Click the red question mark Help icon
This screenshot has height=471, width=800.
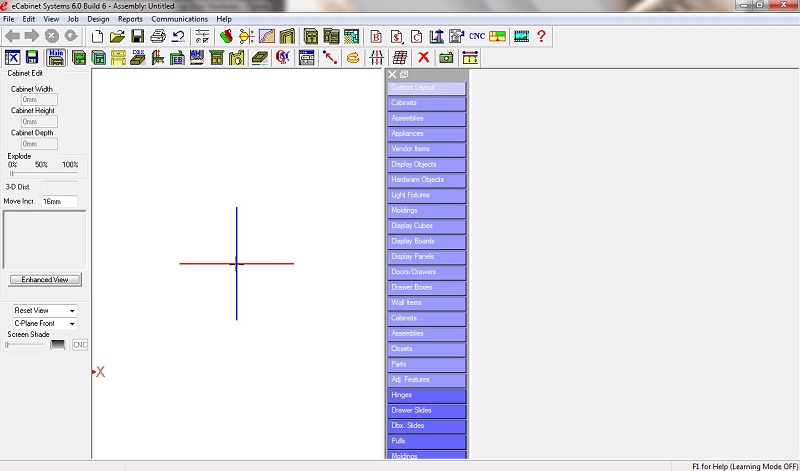point(541,36)
